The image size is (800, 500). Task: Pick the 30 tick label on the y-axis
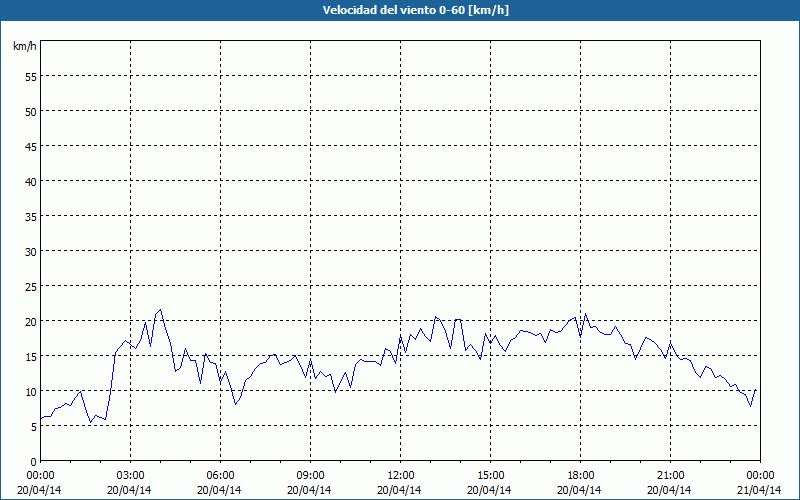click(x=31, y=252)
